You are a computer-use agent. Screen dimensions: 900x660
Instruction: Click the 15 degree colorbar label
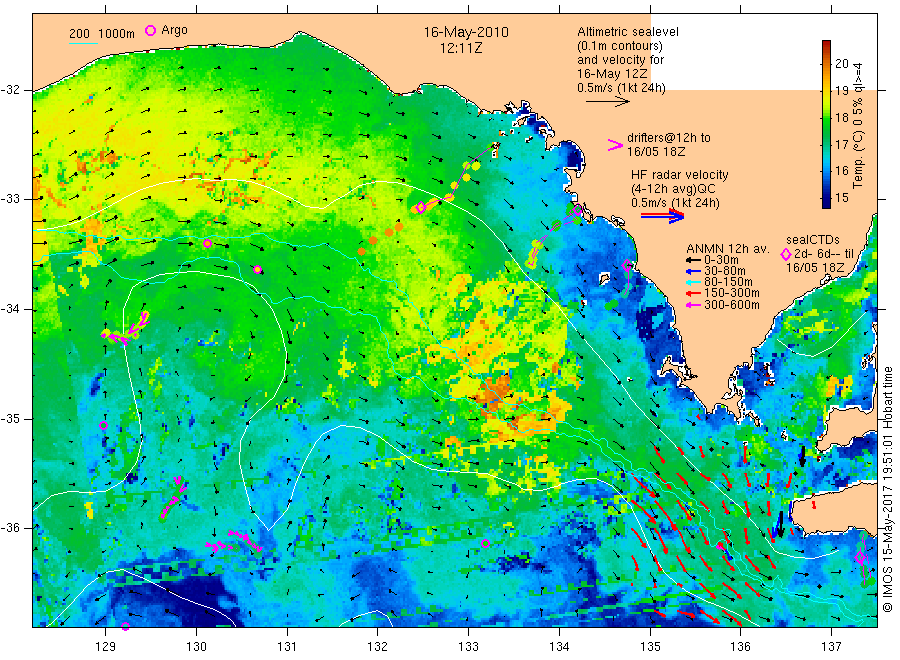(841, 197)
